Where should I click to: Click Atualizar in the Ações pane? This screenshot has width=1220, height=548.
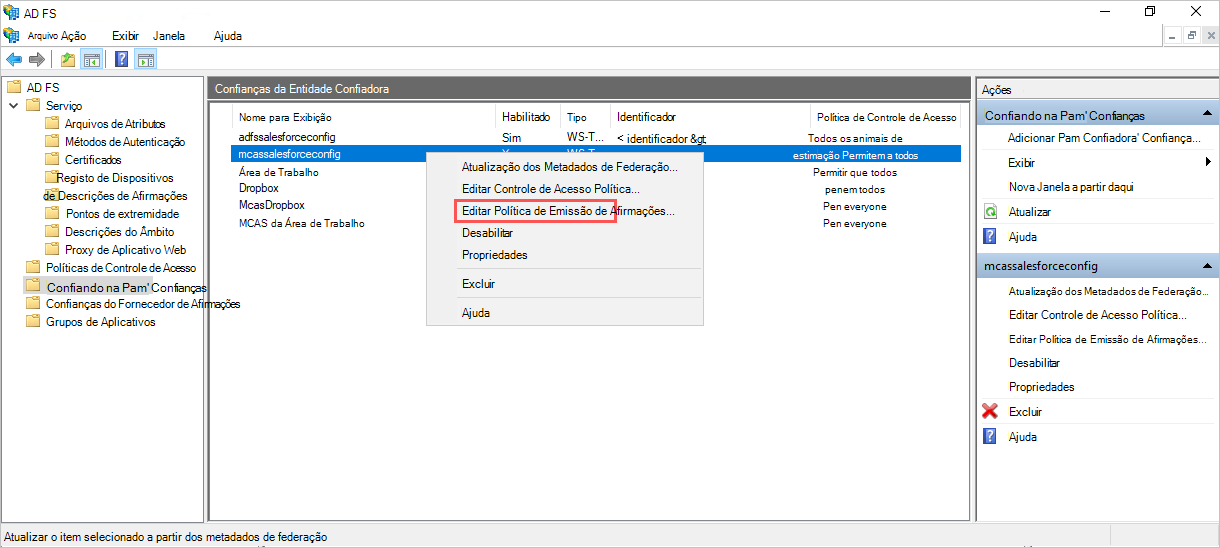[x=1029, y=212]
